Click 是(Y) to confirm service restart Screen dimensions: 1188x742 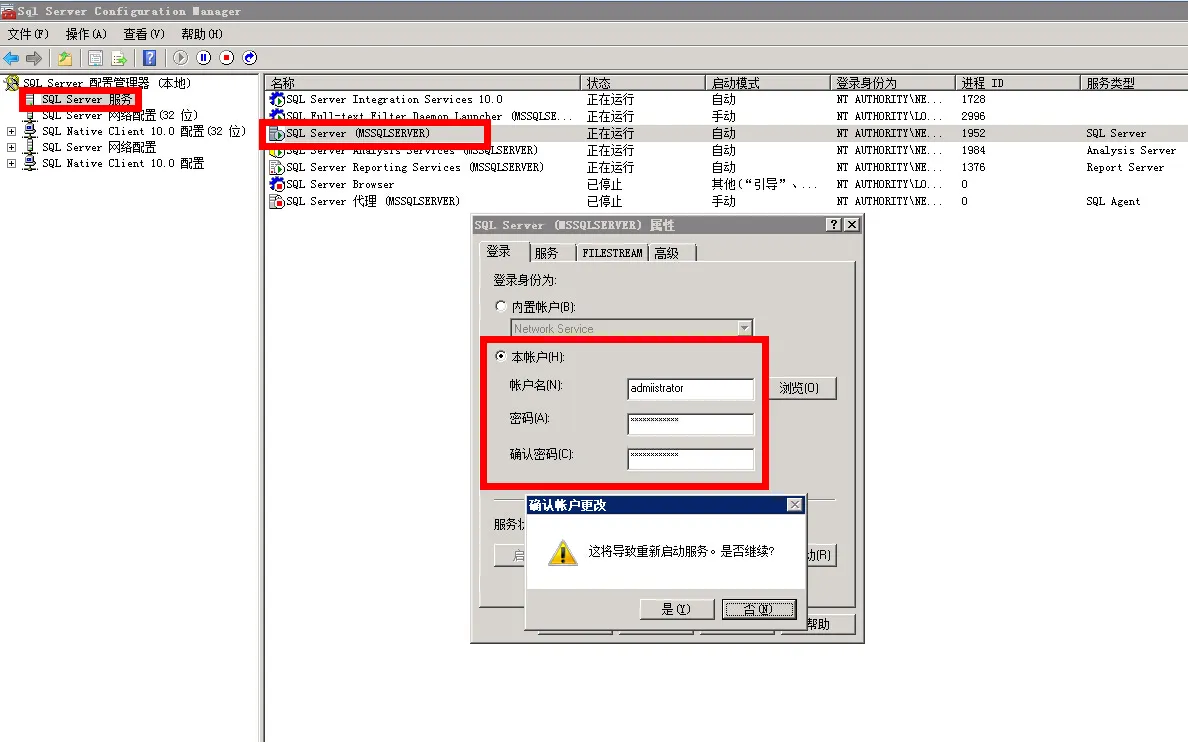(x=677, y=609)
